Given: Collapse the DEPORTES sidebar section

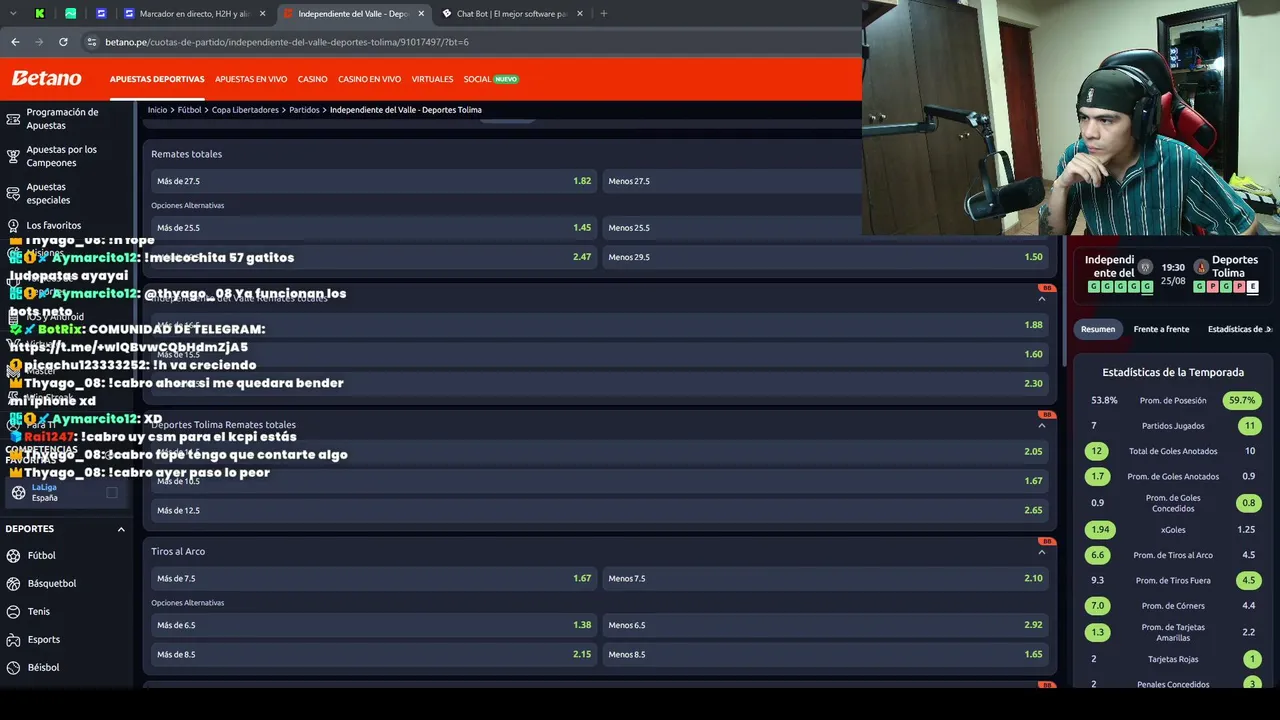Looking at the screenshot, I should click(x=121, y=529).
